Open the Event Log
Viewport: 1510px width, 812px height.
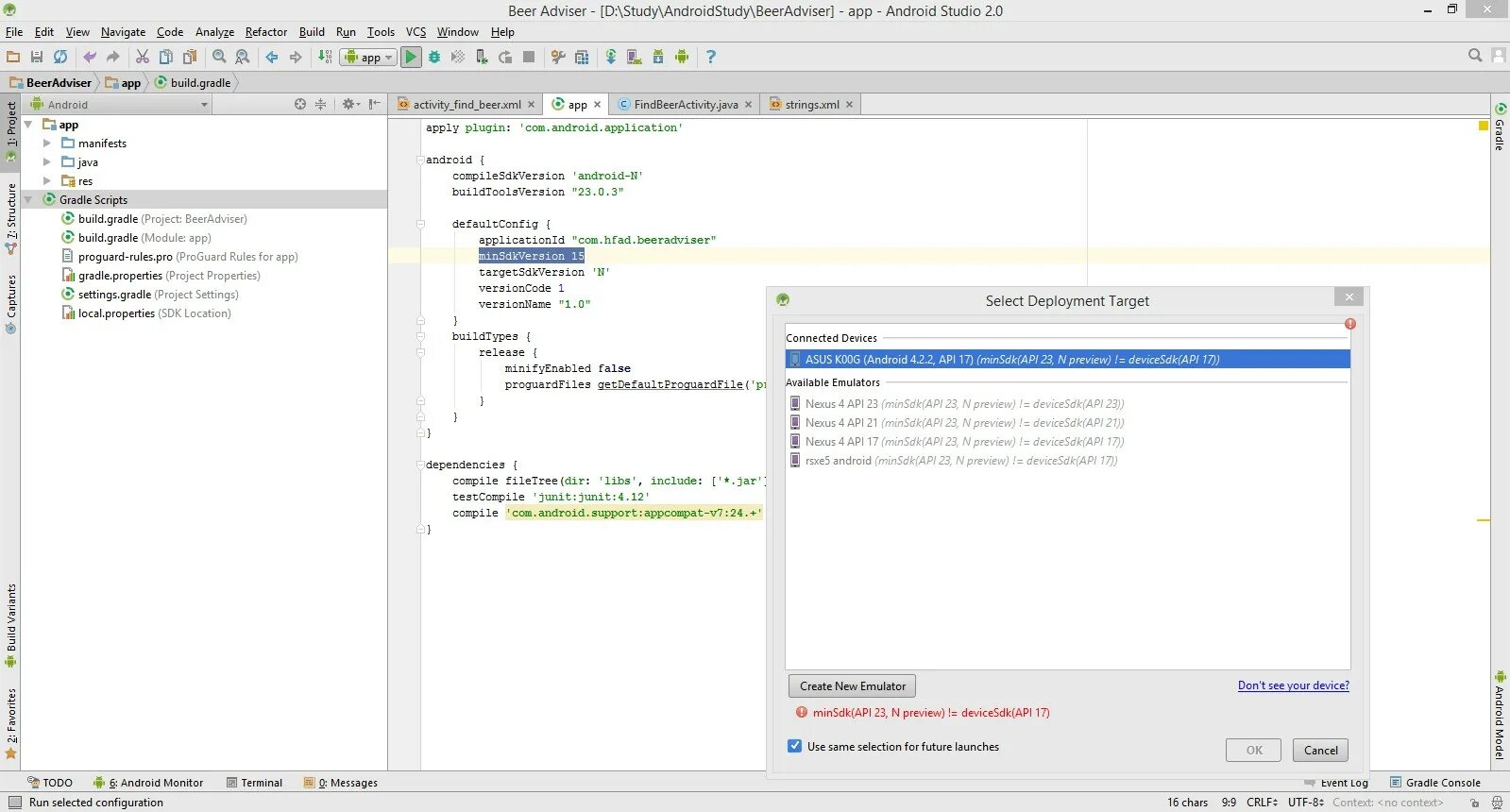pos(1335,783)
